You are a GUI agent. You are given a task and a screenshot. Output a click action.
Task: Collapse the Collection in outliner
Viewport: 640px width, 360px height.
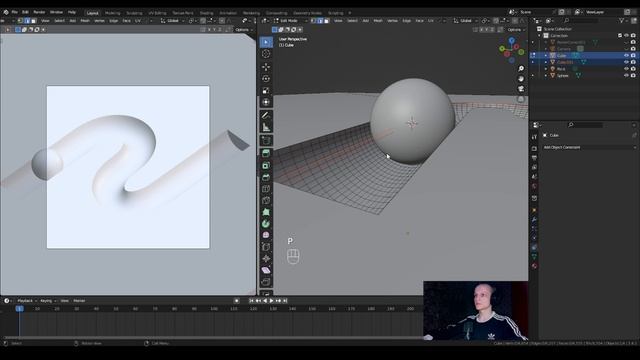[x=540, y=36]
